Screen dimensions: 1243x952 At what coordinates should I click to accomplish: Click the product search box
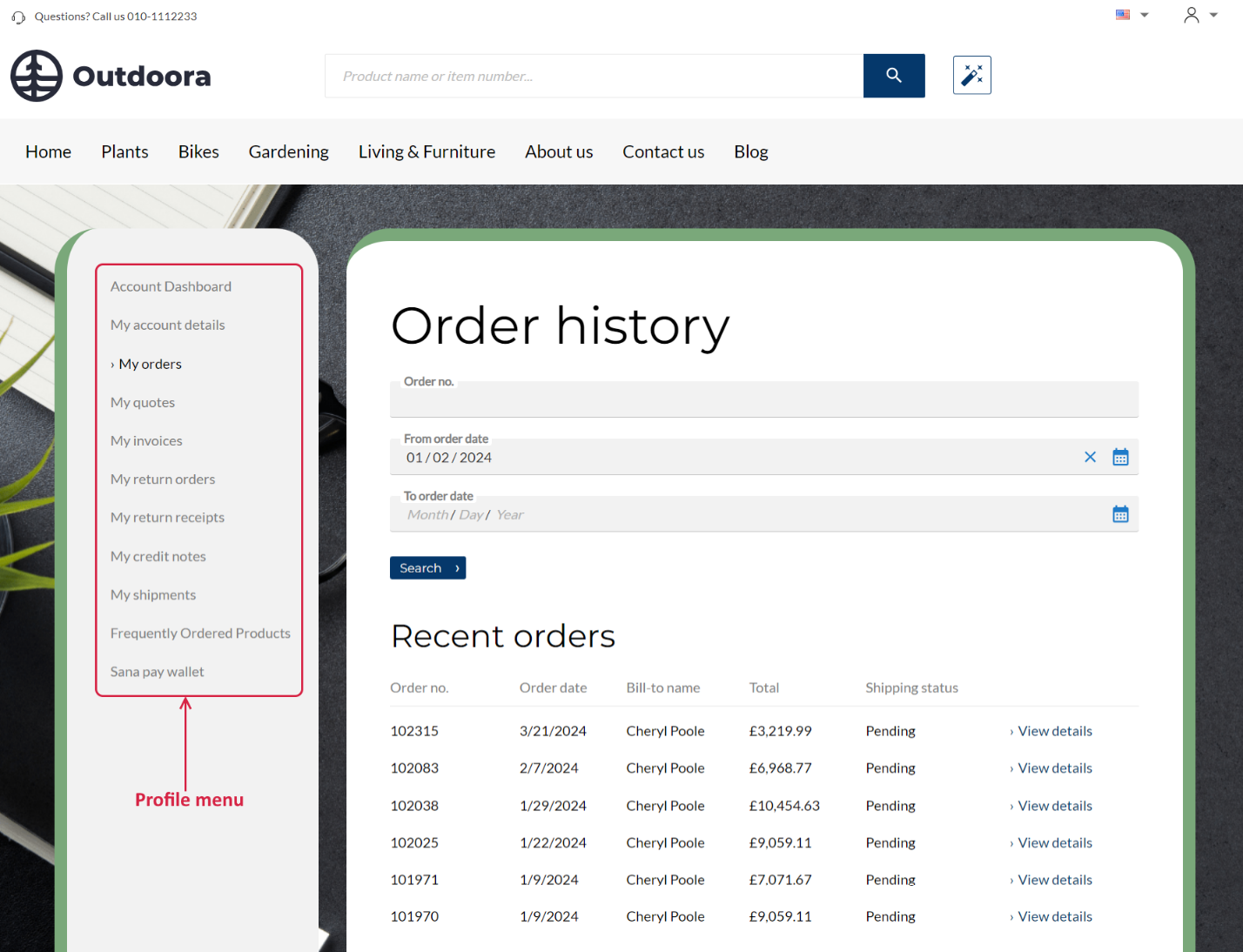tap(594, 76)
